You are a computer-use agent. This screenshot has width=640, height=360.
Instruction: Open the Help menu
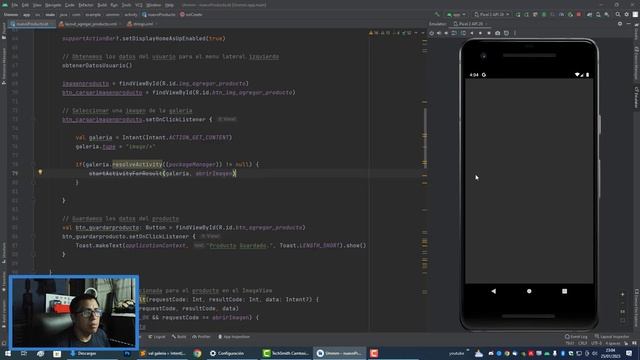click(169, 5)
